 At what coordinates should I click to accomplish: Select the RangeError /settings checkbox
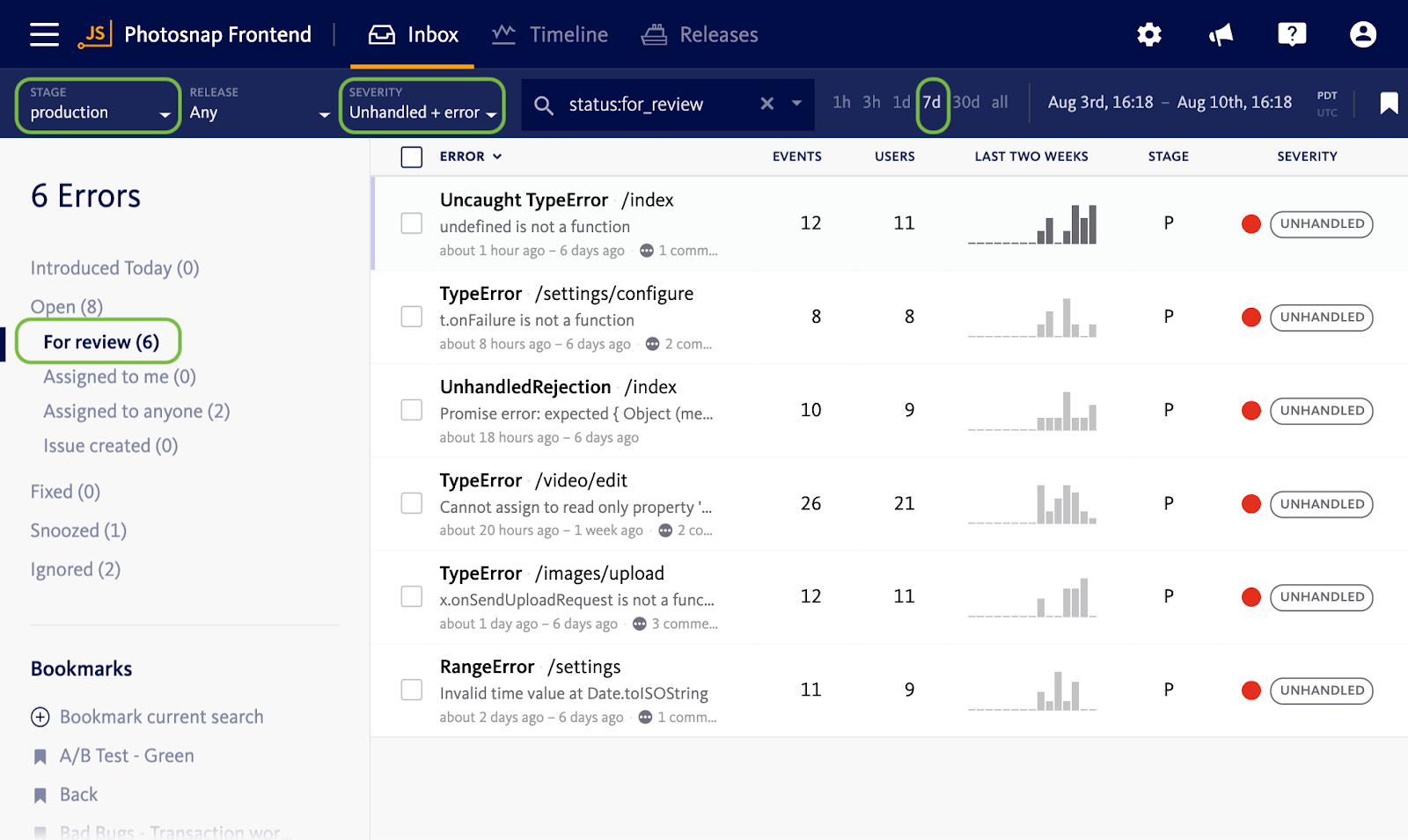point(412,689)
